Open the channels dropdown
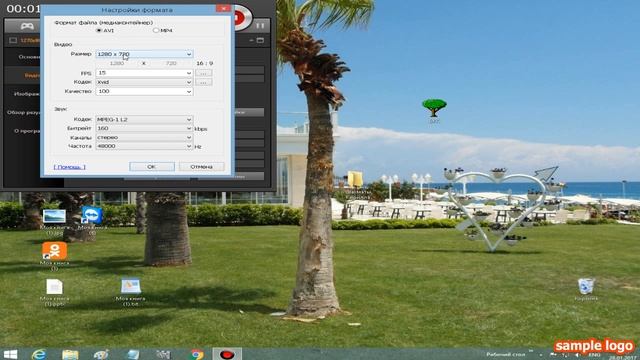Image resolution: width=640 pixels, height=360 pixels. click(x=144, y=137)
